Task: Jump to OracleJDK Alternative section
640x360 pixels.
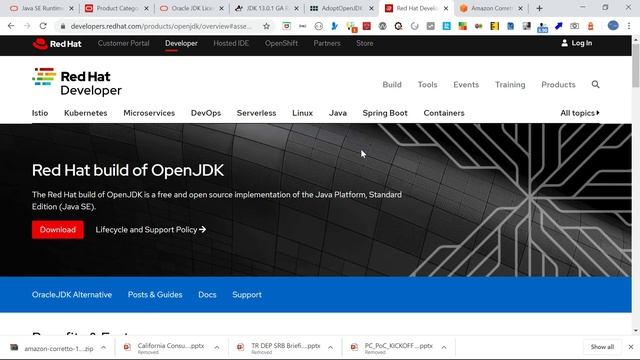Action: [x=72, y=295]
